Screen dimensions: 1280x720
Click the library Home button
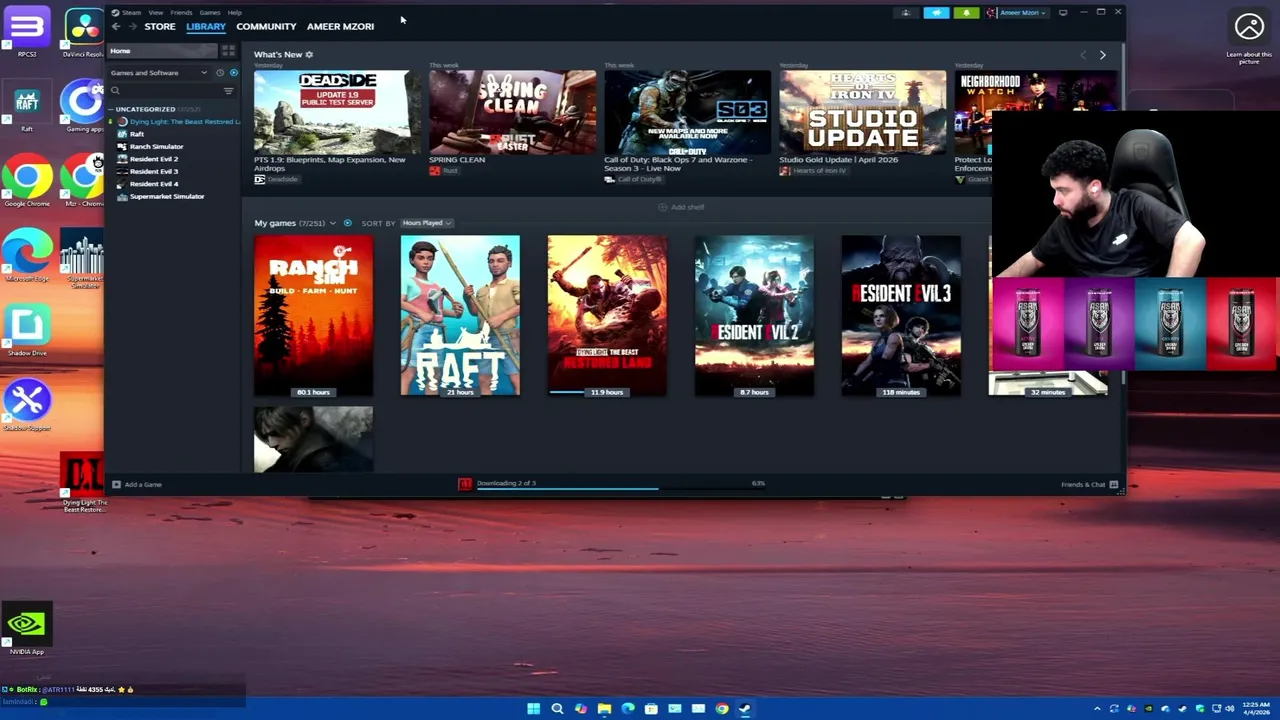point(163,51)
